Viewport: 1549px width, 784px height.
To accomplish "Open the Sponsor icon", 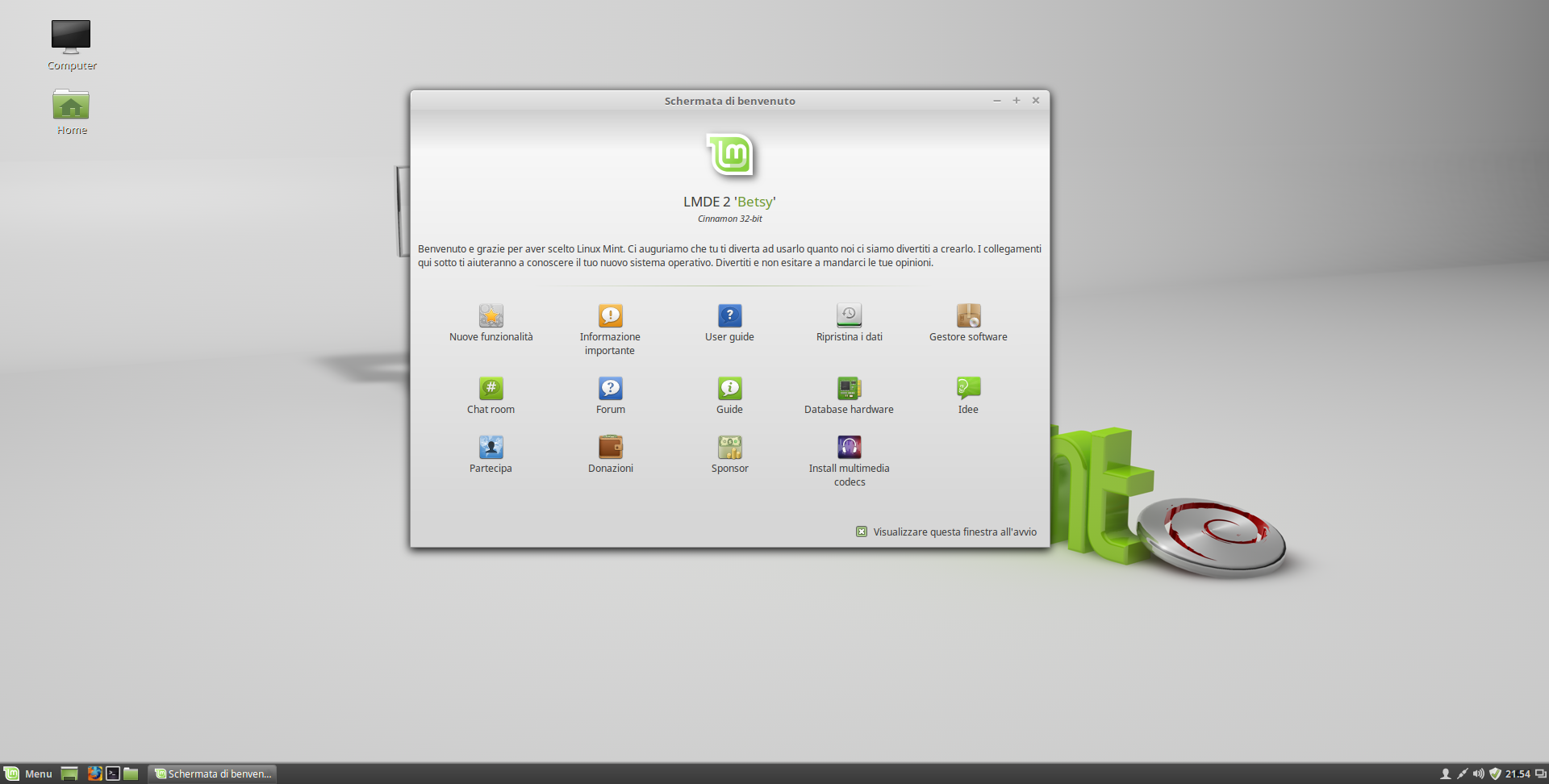I will click(x=729, y=447).
